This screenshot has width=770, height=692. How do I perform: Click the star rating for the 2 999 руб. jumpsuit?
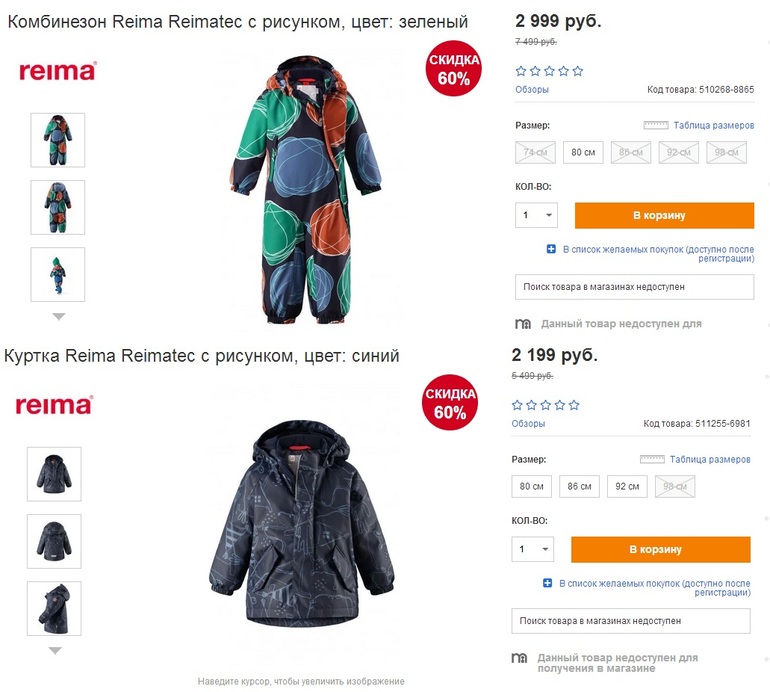549,71
